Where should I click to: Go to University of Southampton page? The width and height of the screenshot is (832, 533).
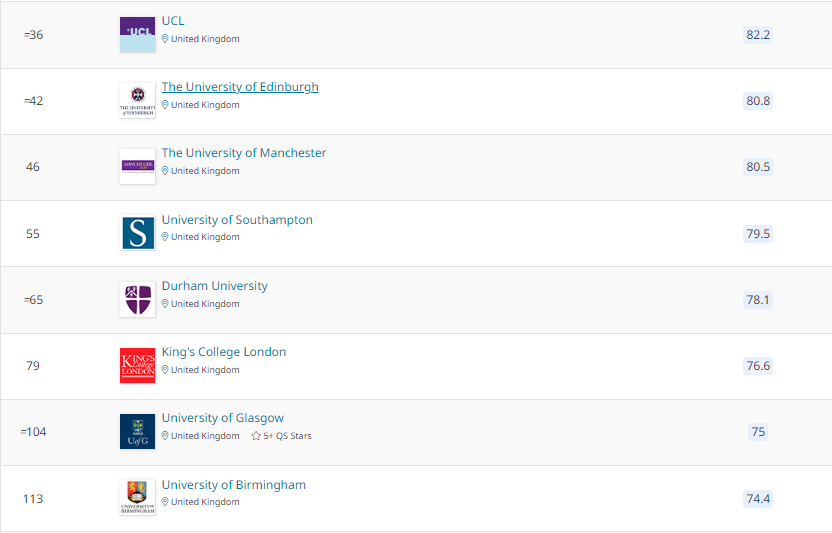tap(237, 220)
